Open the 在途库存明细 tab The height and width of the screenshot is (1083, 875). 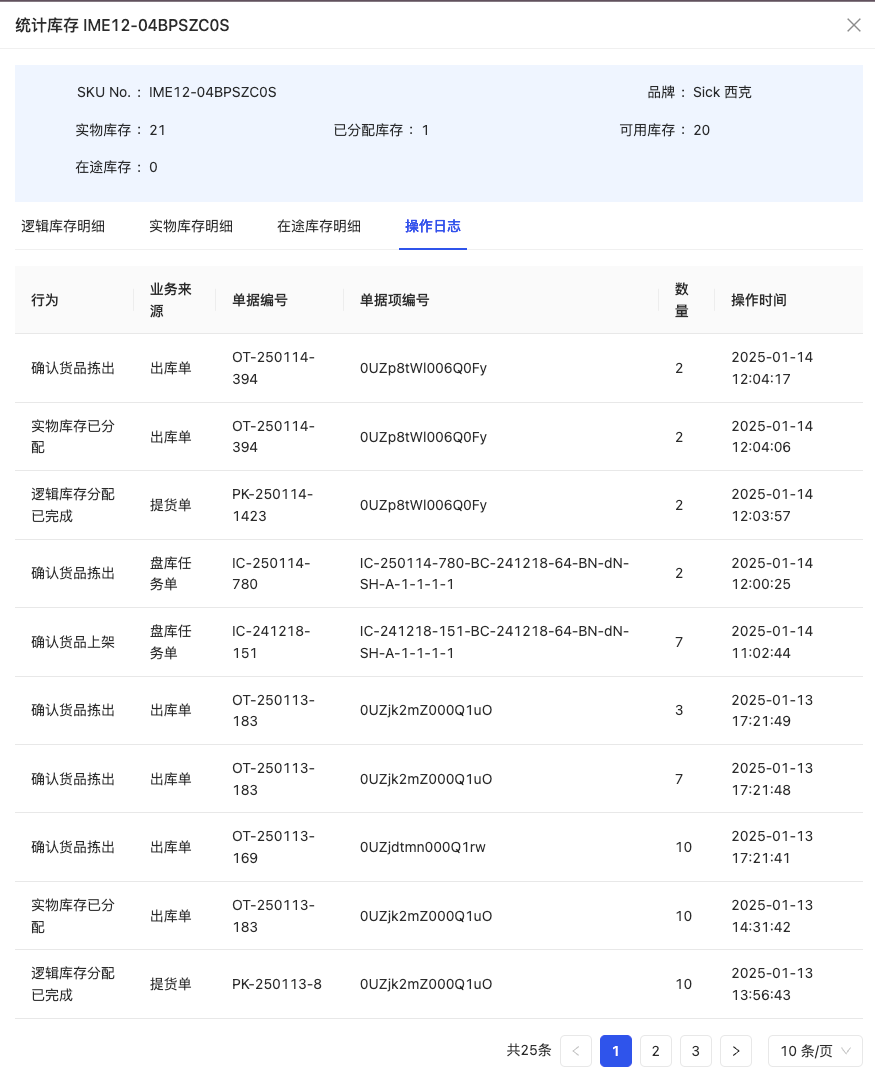319,226
